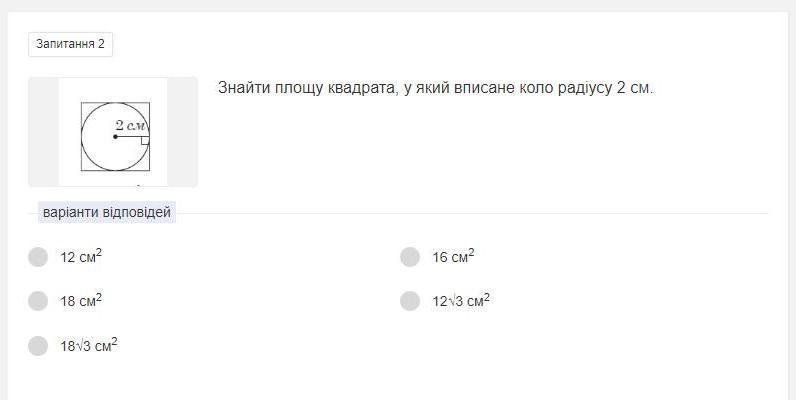The image size is (796, 400).
Task: Click the right-angle marker in the diagram
Action: click(145, 141)
